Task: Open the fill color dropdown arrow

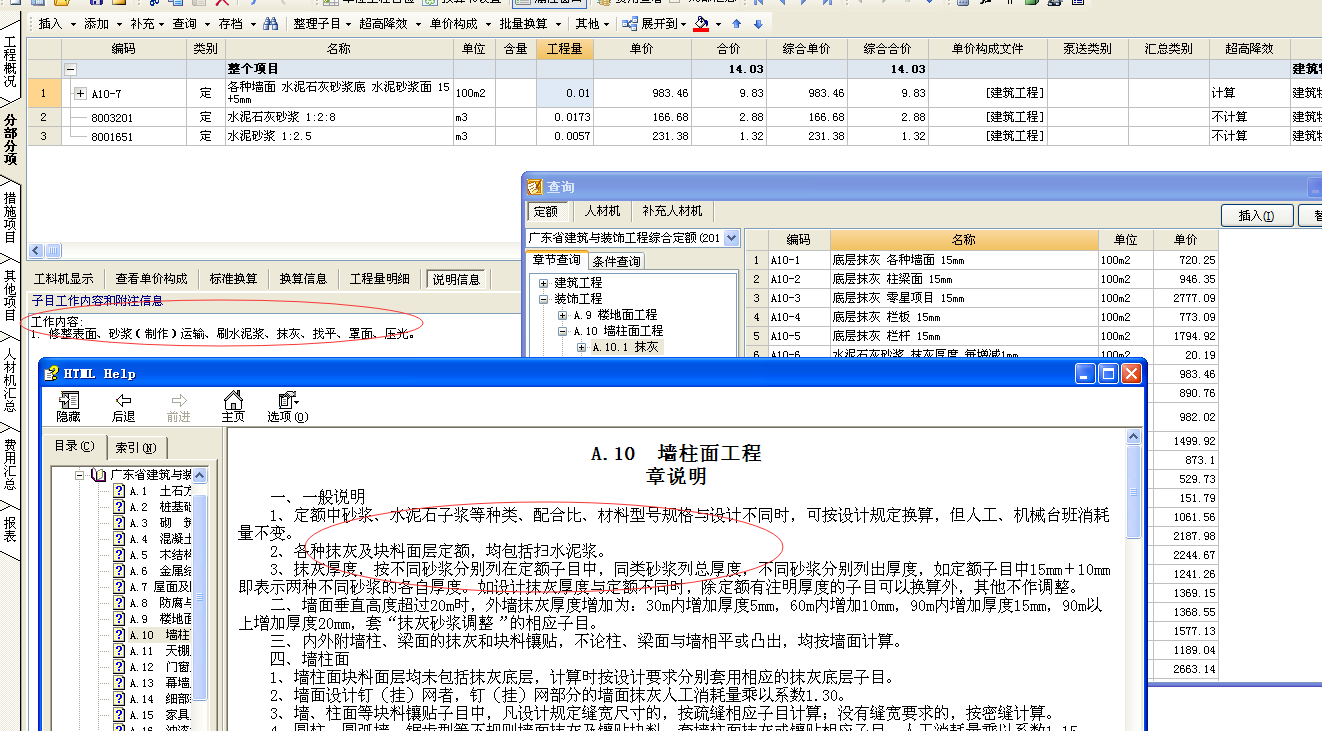Action: [718, 23]
